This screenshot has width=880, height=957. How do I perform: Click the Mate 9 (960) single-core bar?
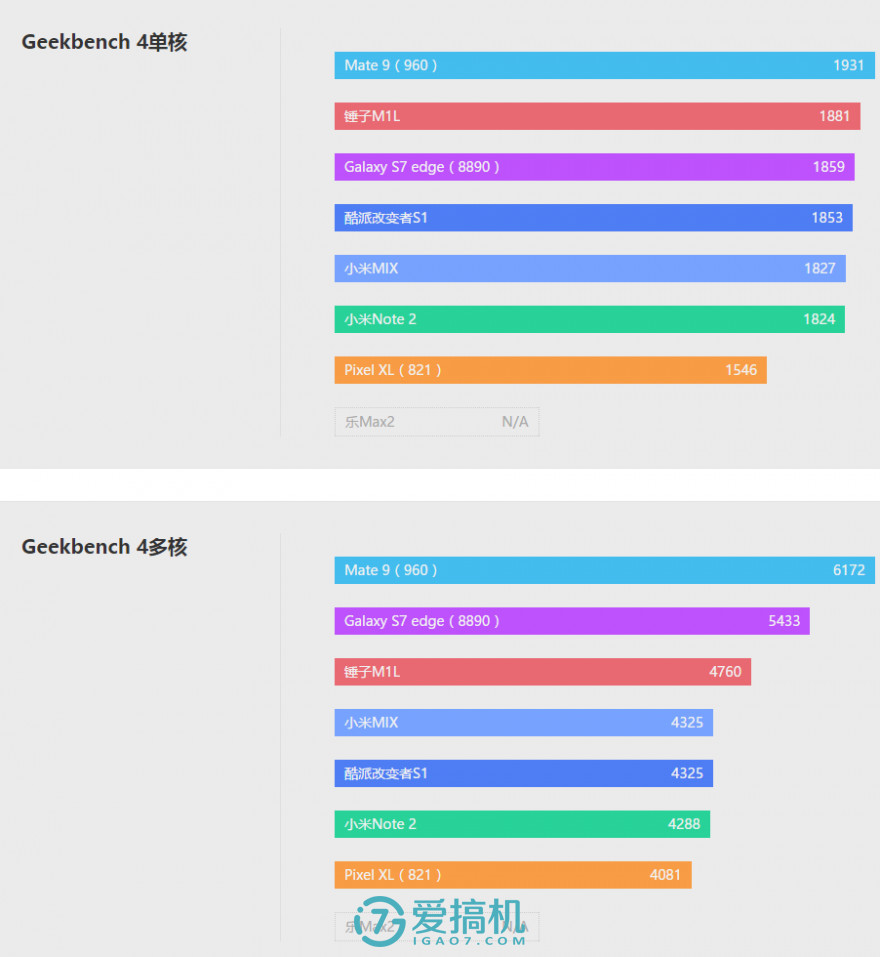[604, 65]
